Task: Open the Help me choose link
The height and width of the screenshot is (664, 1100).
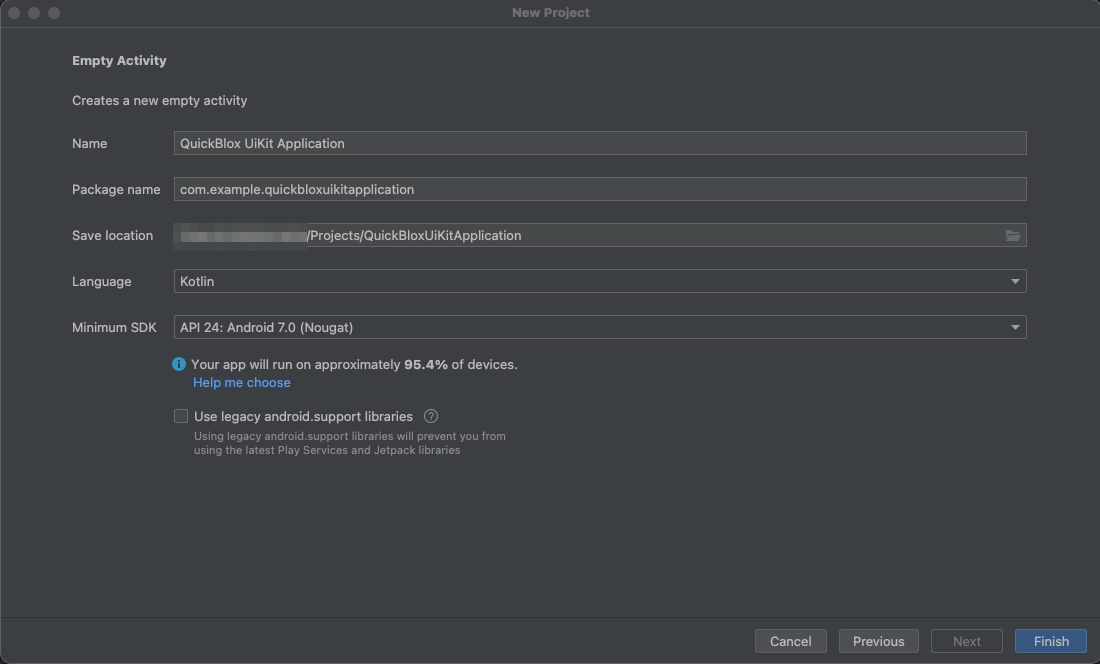Action: (241, 383)
